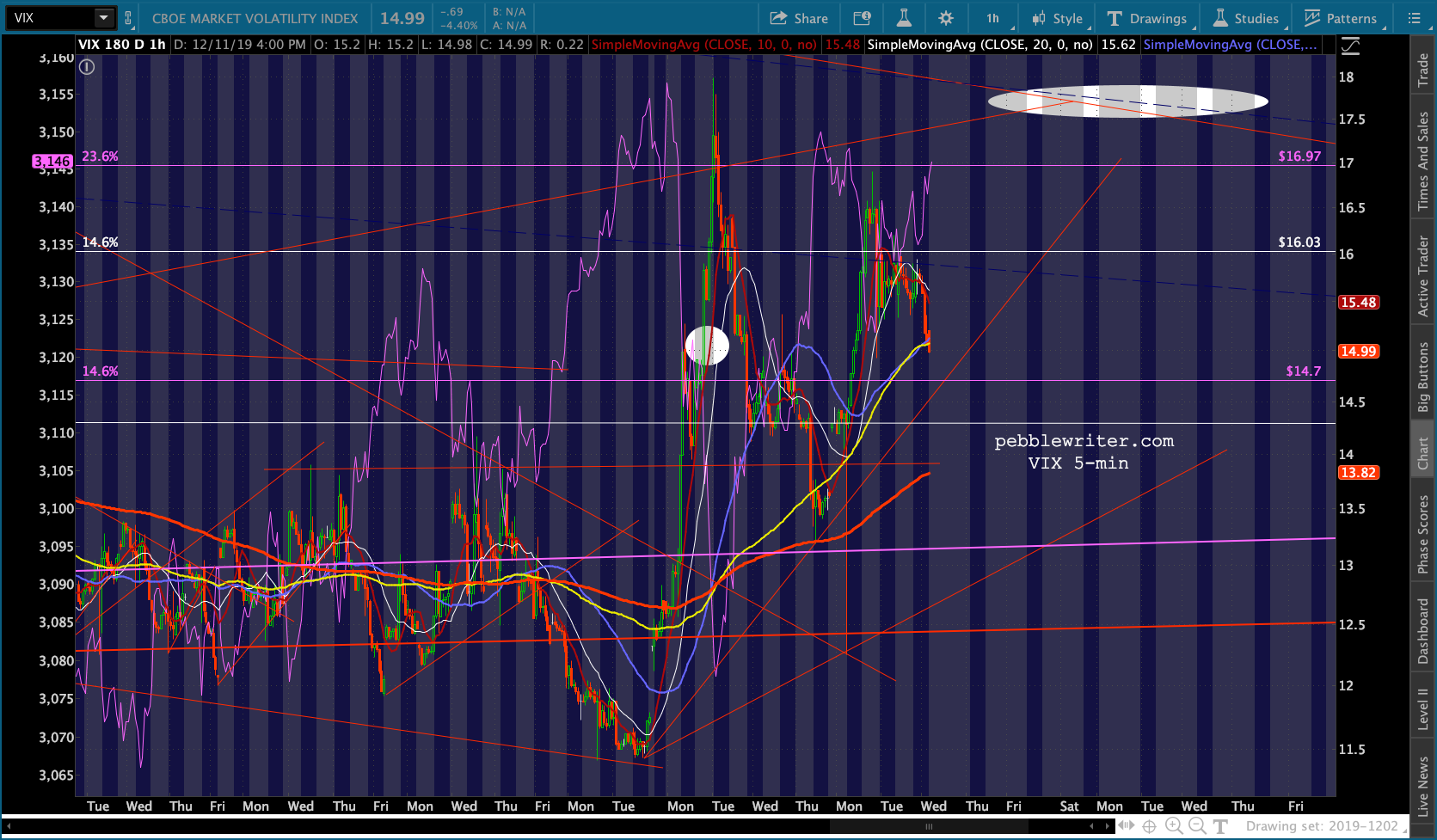This screenshot has width=1437, height=840.
Task: Open the Drawings menu
Action: pos(1147,18)
